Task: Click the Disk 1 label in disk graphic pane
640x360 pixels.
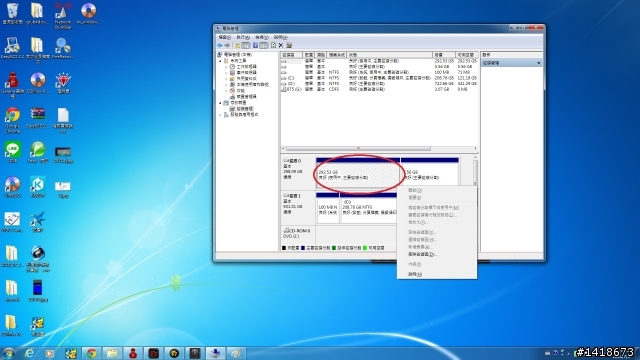Action: pos(298,207)
